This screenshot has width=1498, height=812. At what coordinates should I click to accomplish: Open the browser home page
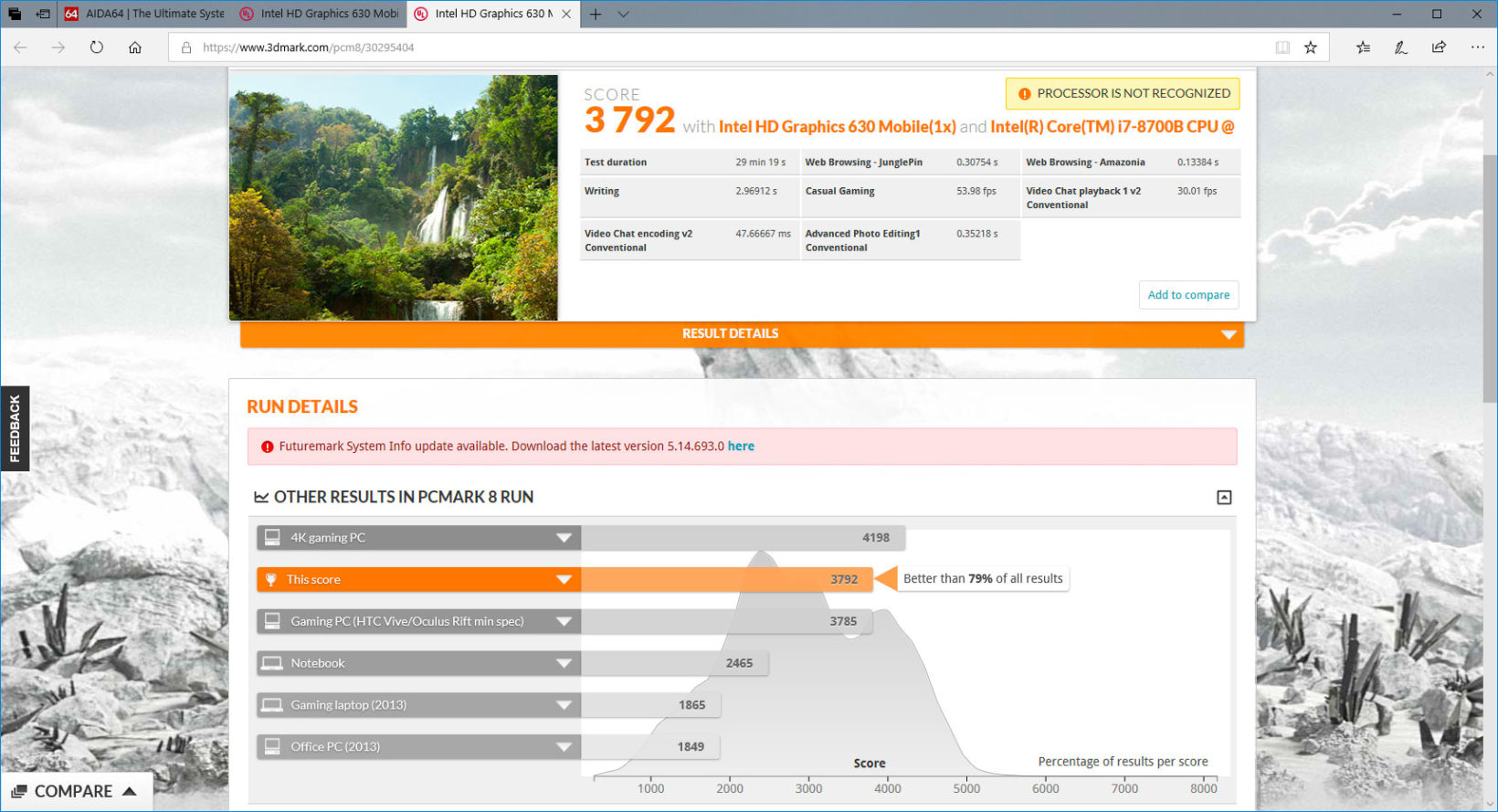click(135, 47)
